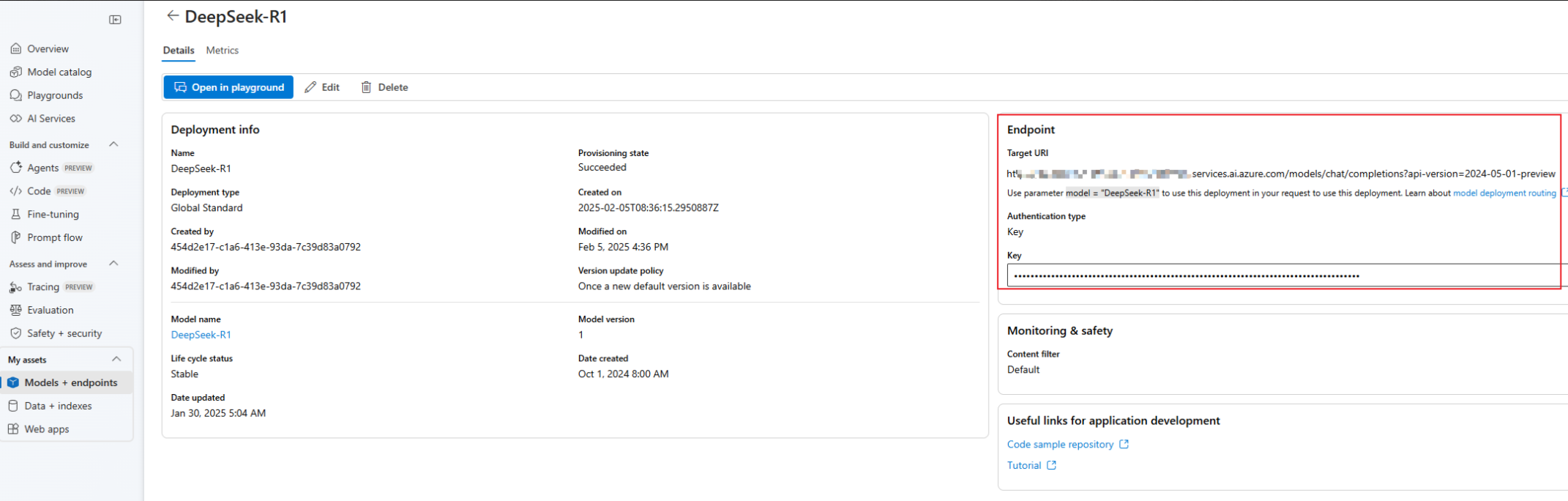Open model deployment routing link
The height and width of the screenshot is (501, 1568).
[x=1504, y=193]
